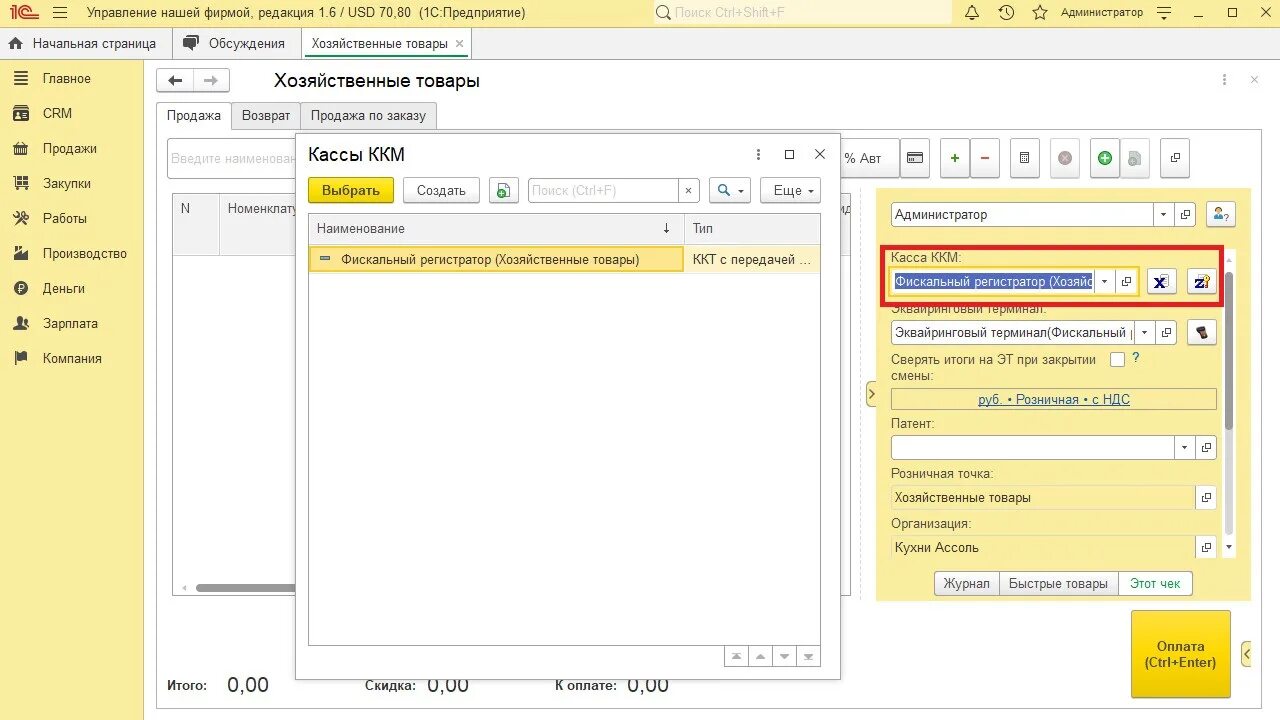1280x720 pixels.
Task: Open the history clock icon
Action: (x=1006, y=13)
